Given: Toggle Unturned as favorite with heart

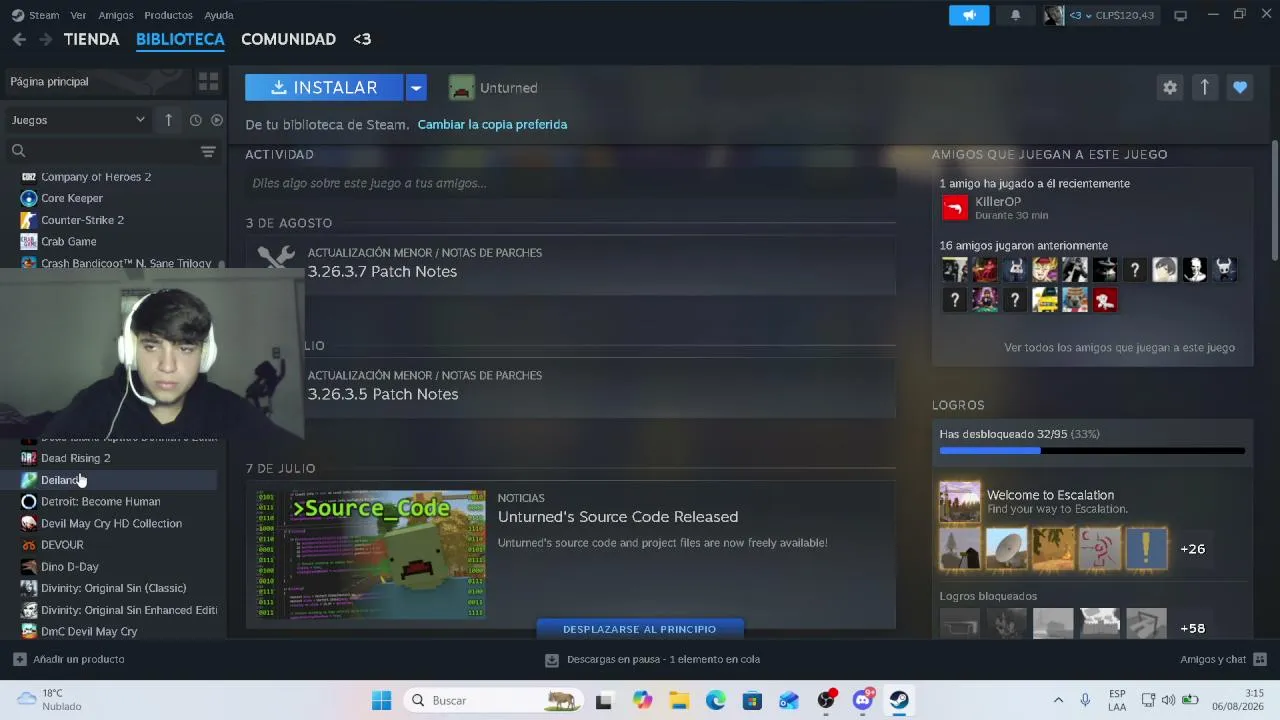Looking at the screenshot, I should pos(1240,88).
